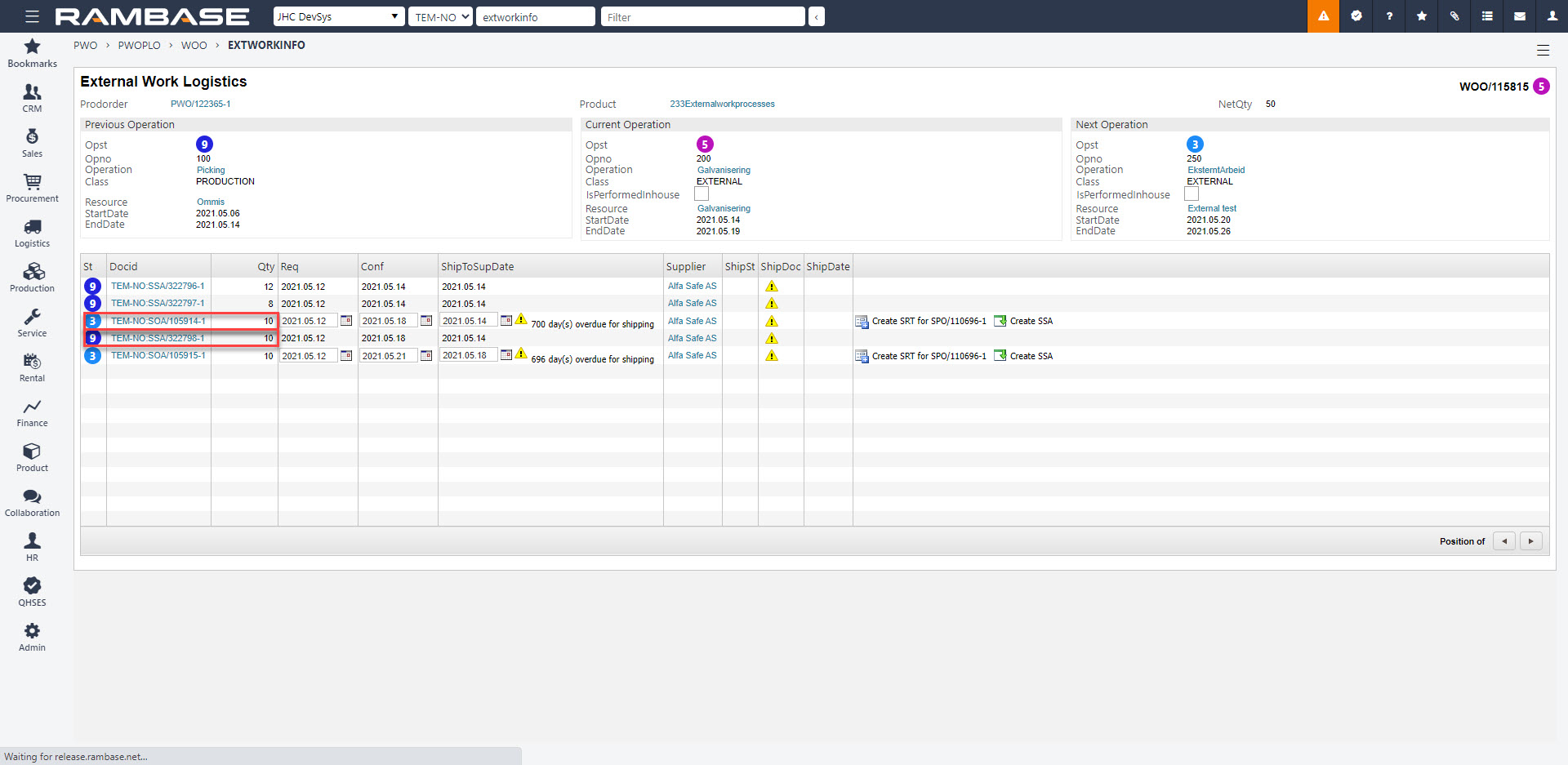The width and height of the screenshot is (1568, 765).
Task: Open production order link PWO/122365-1
Action: tap(200, 105)
